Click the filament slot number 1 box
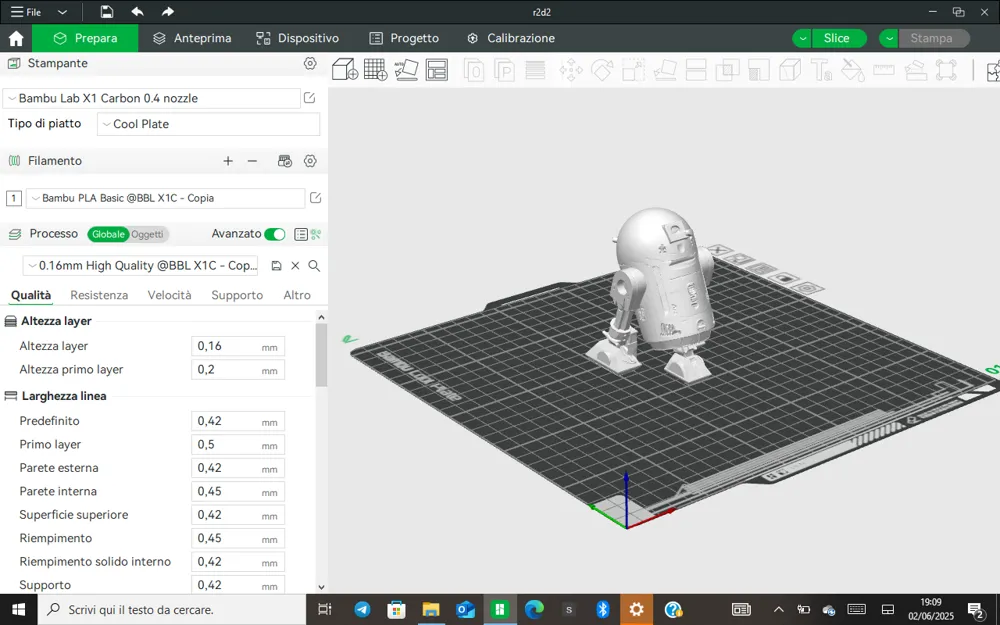 13,198
